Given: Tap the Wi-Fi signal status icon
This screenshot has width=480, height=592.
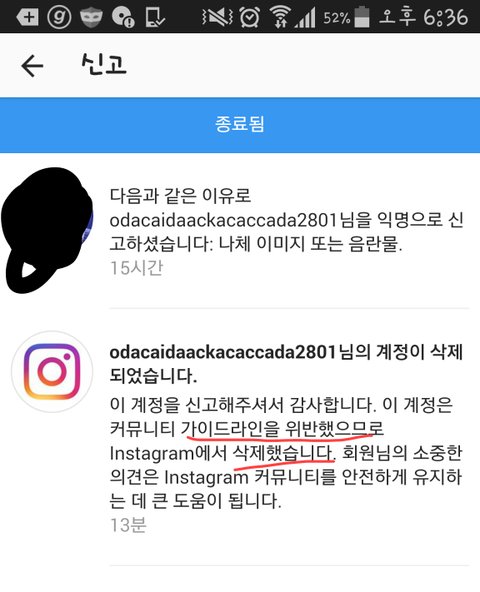Looking at the screenshot, I should coord(280,17).
